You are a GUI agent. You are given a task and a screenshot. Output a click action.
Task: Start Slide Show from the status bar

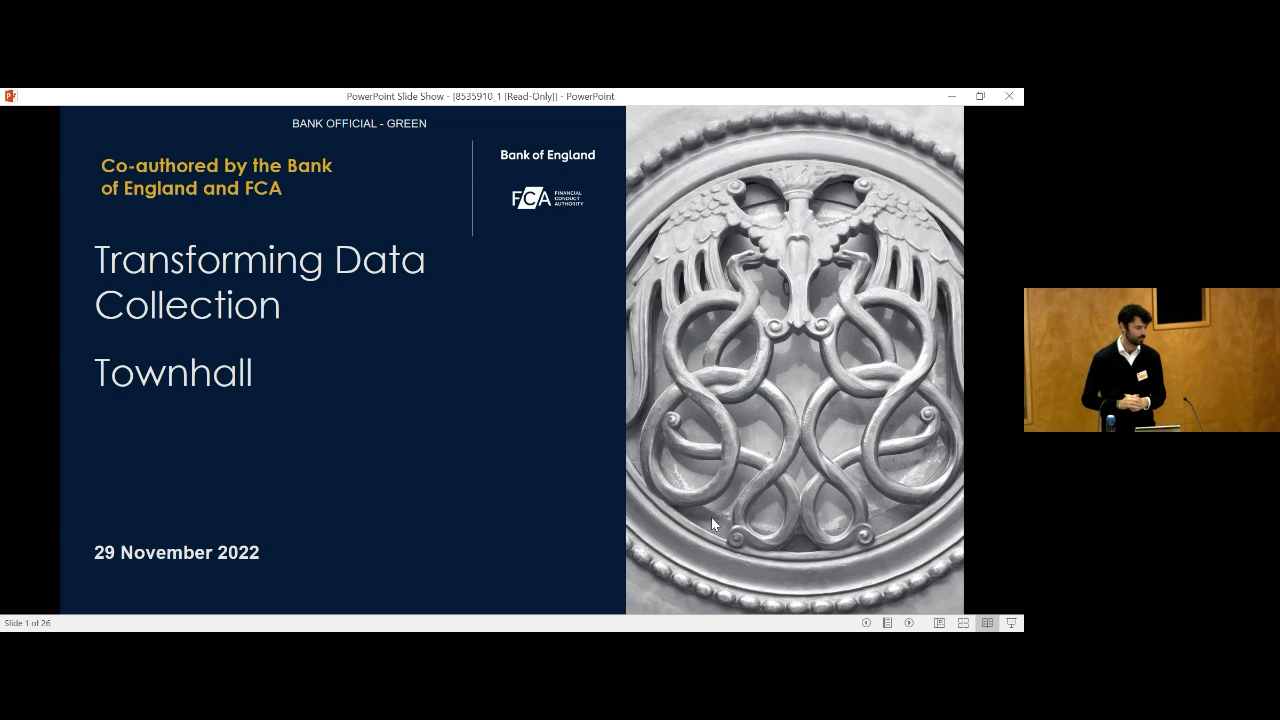[1011, 623]
